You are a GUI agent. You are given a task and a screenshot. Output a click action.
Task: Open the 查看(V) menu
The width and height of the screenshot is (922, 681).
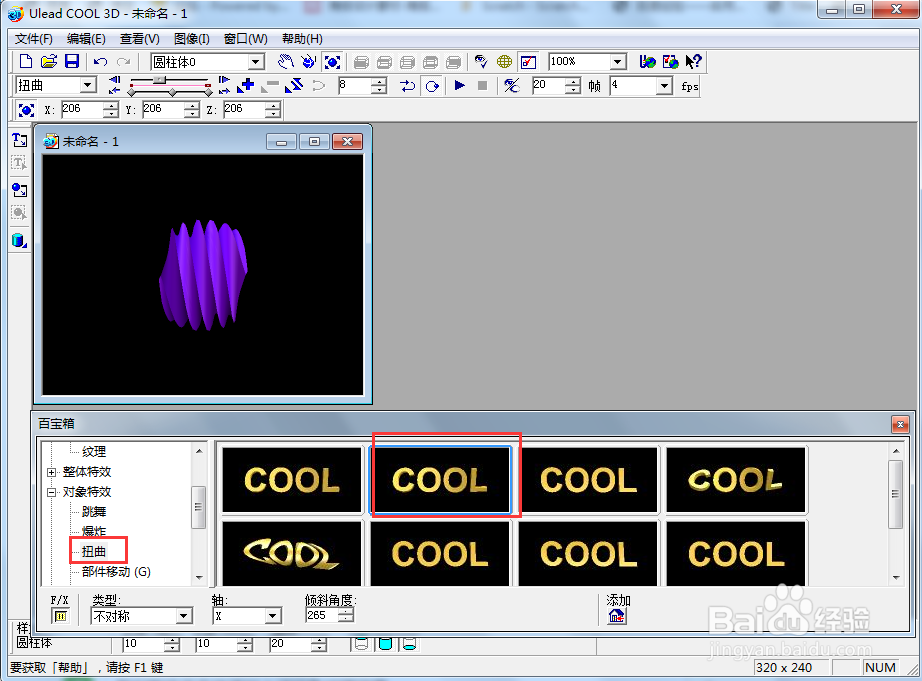[139, 39]
